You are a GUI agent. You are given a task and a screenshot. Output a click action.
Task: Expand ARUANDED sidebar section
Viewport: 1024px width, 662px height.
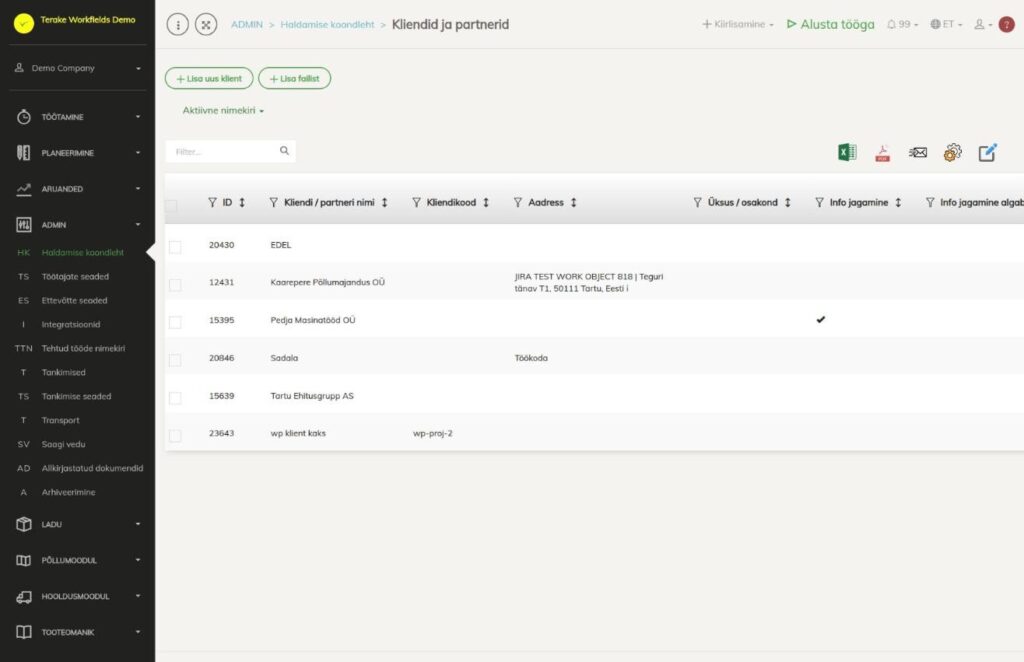point(77,189)
